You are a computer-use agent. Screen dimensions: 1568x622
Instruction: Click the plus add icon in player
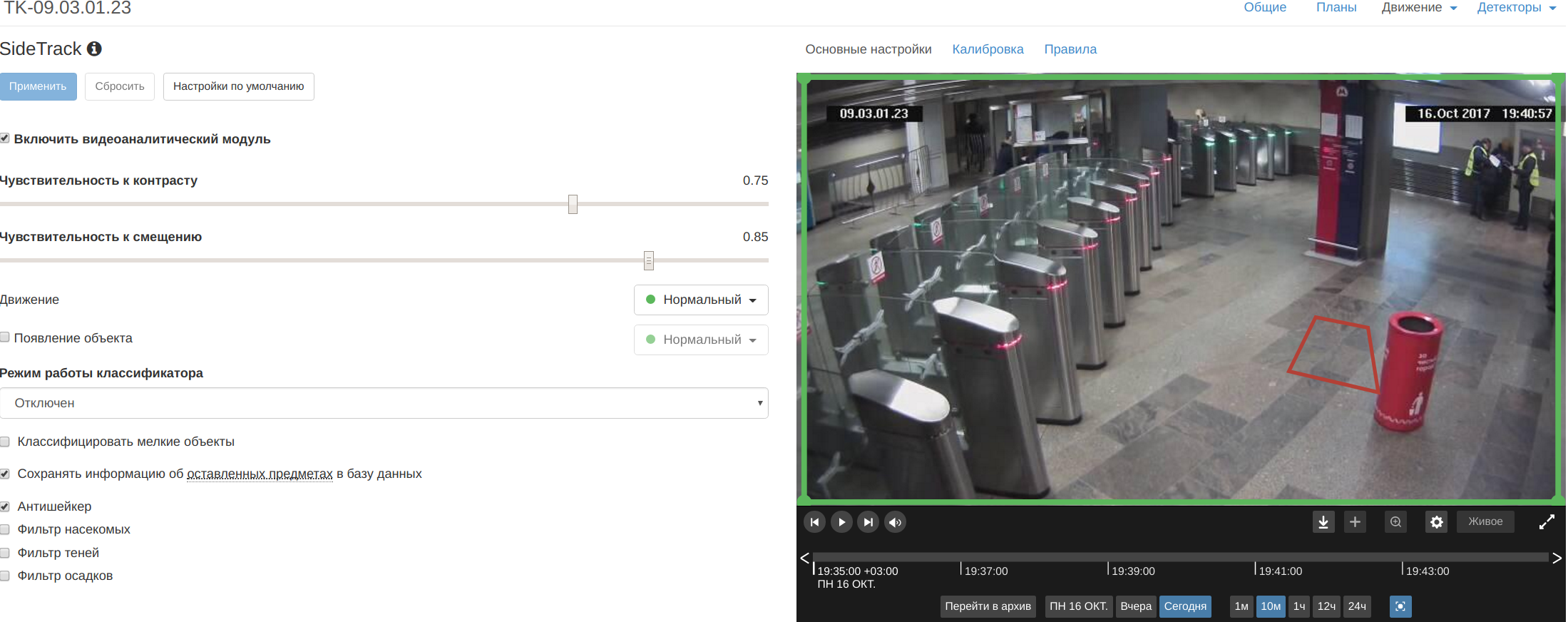coord(1355,522)
